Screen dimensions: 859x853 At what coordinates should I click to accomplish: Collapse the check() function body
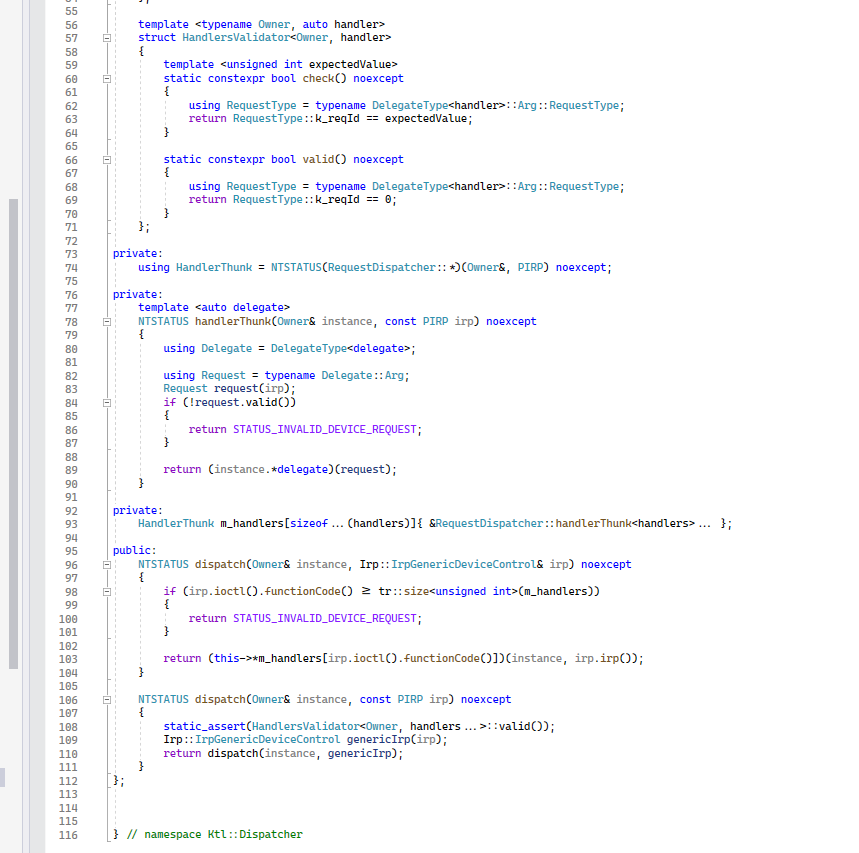point(107,78)
